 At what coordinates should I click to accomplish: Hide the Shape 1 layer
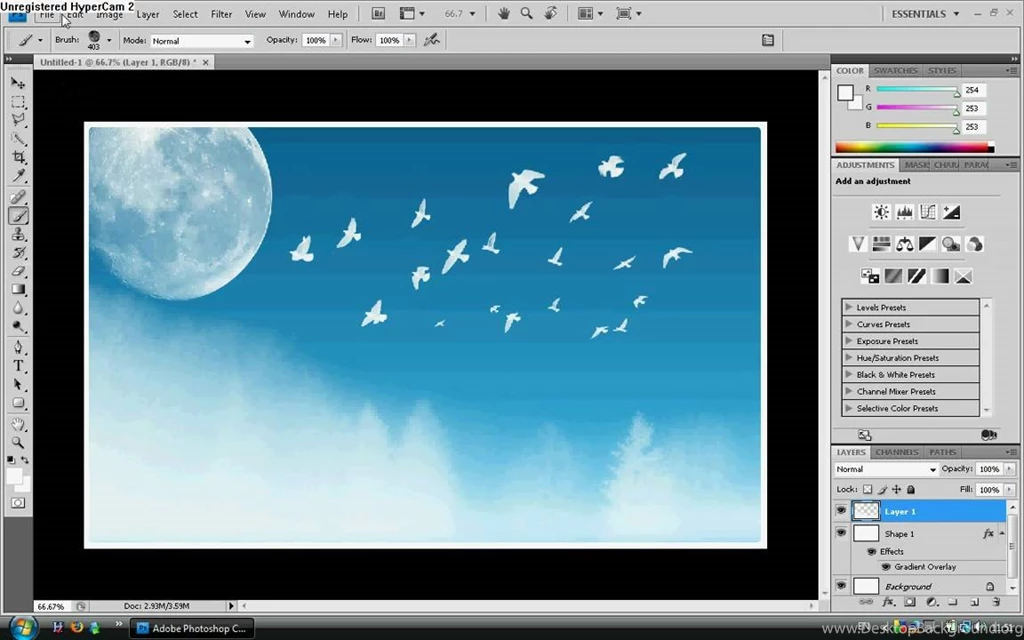pos(841,533)
